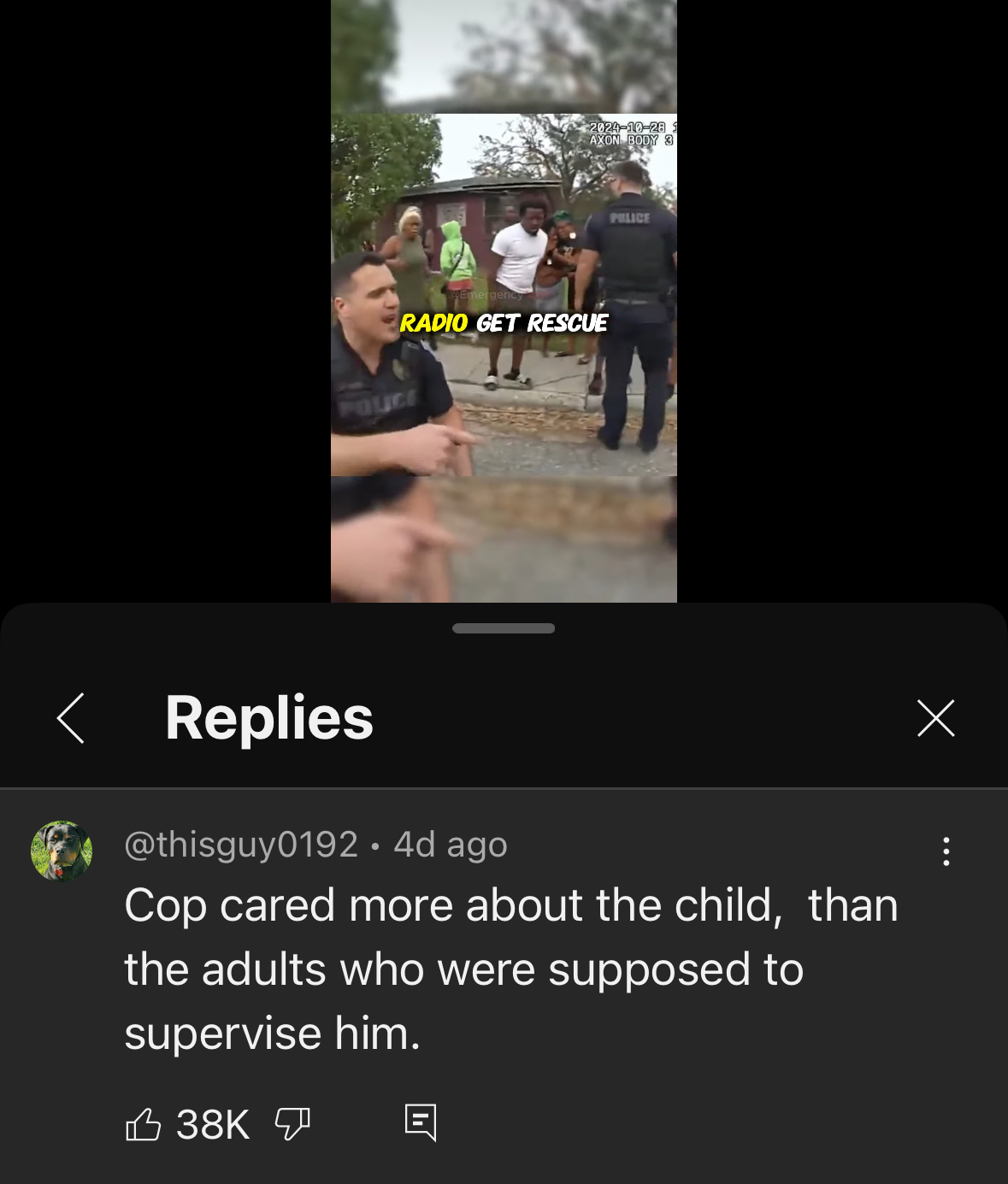Tap the blurred top portion of the video
This screenshot has height=1184, width=1008.
tap(504, 56)
